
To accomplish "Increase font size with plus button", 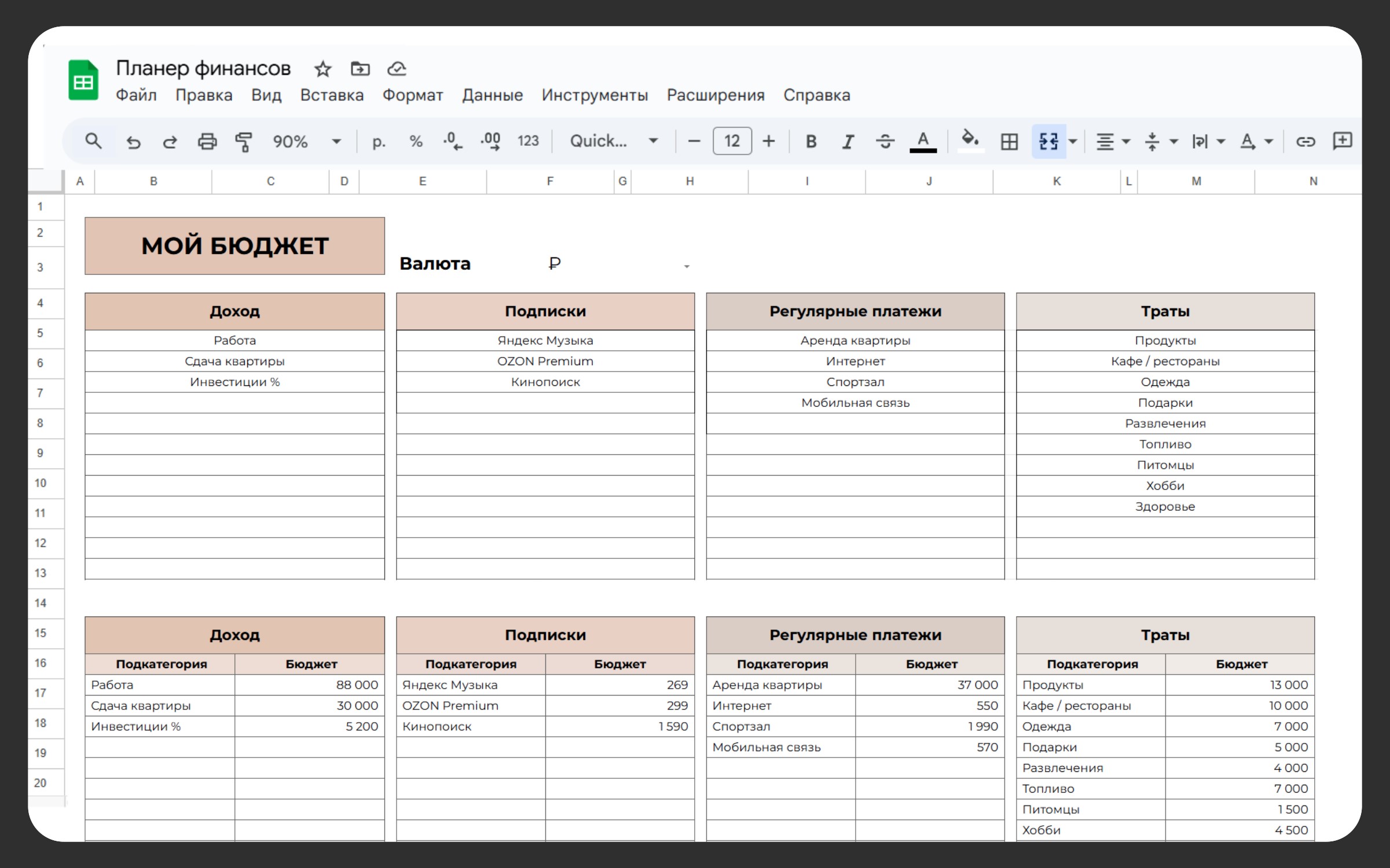I will click(x=769, y=141).
